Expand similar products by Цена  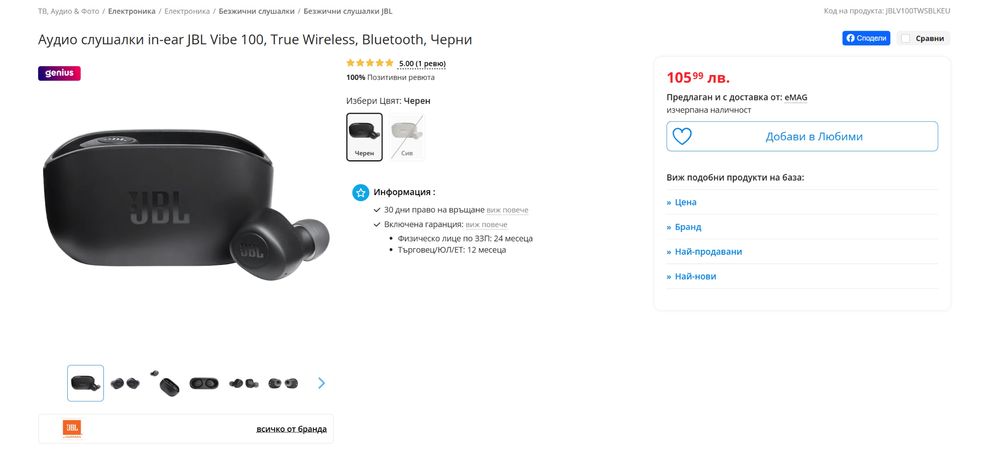click(682, 202)
